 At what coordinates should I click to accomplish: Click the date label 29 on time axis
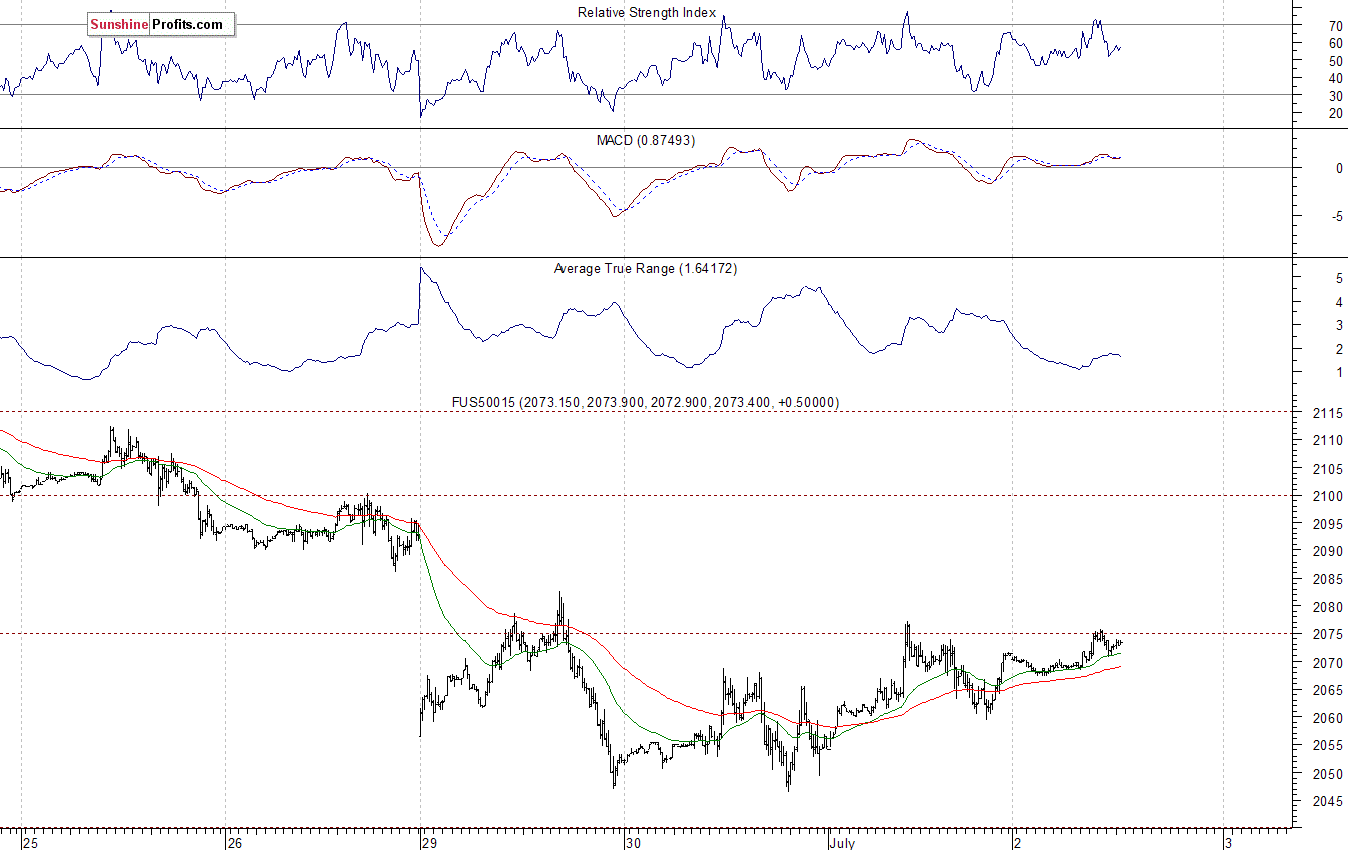click(430, 842)
